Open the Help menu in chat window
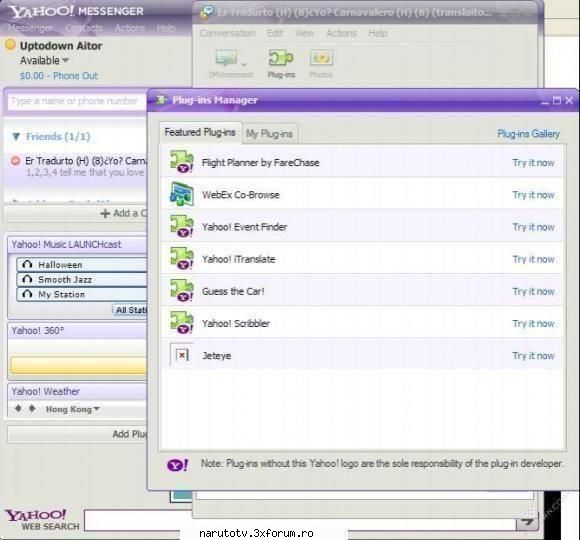This screenshot has width=580, height=540. [378, 33]
